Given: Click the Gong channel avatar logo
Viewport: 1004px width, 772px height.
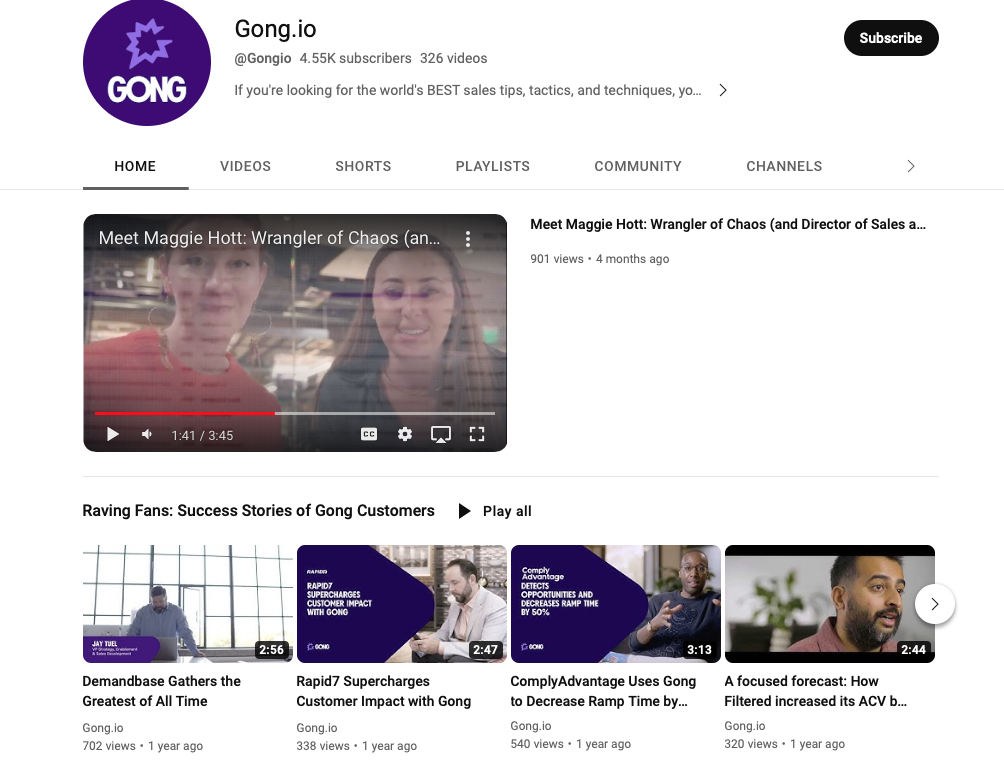Looking at the screenshot, I should (x=147, y=62).
